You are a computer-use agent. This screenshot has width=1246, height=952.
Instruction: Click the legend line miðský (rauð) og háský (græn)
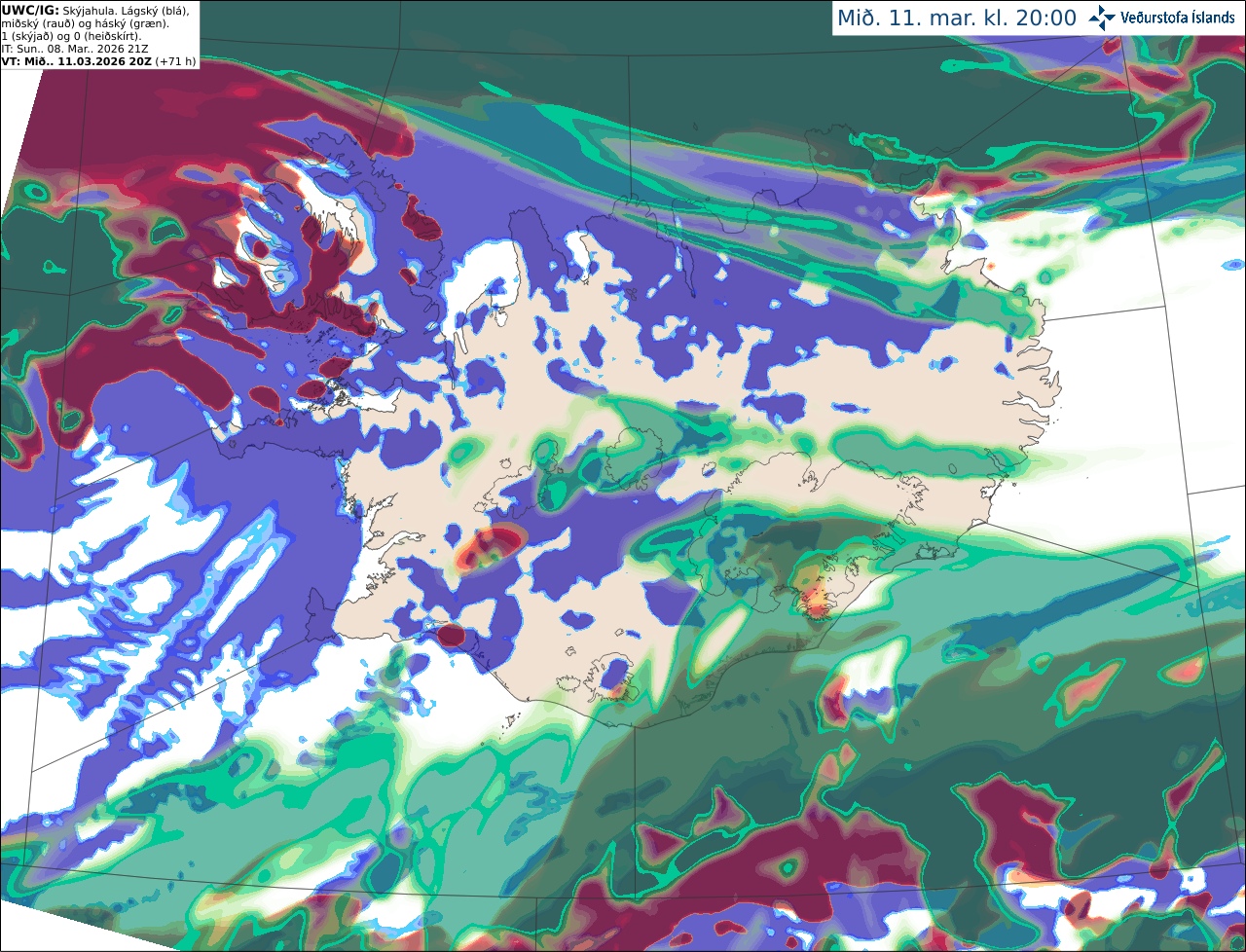point(86,23)
